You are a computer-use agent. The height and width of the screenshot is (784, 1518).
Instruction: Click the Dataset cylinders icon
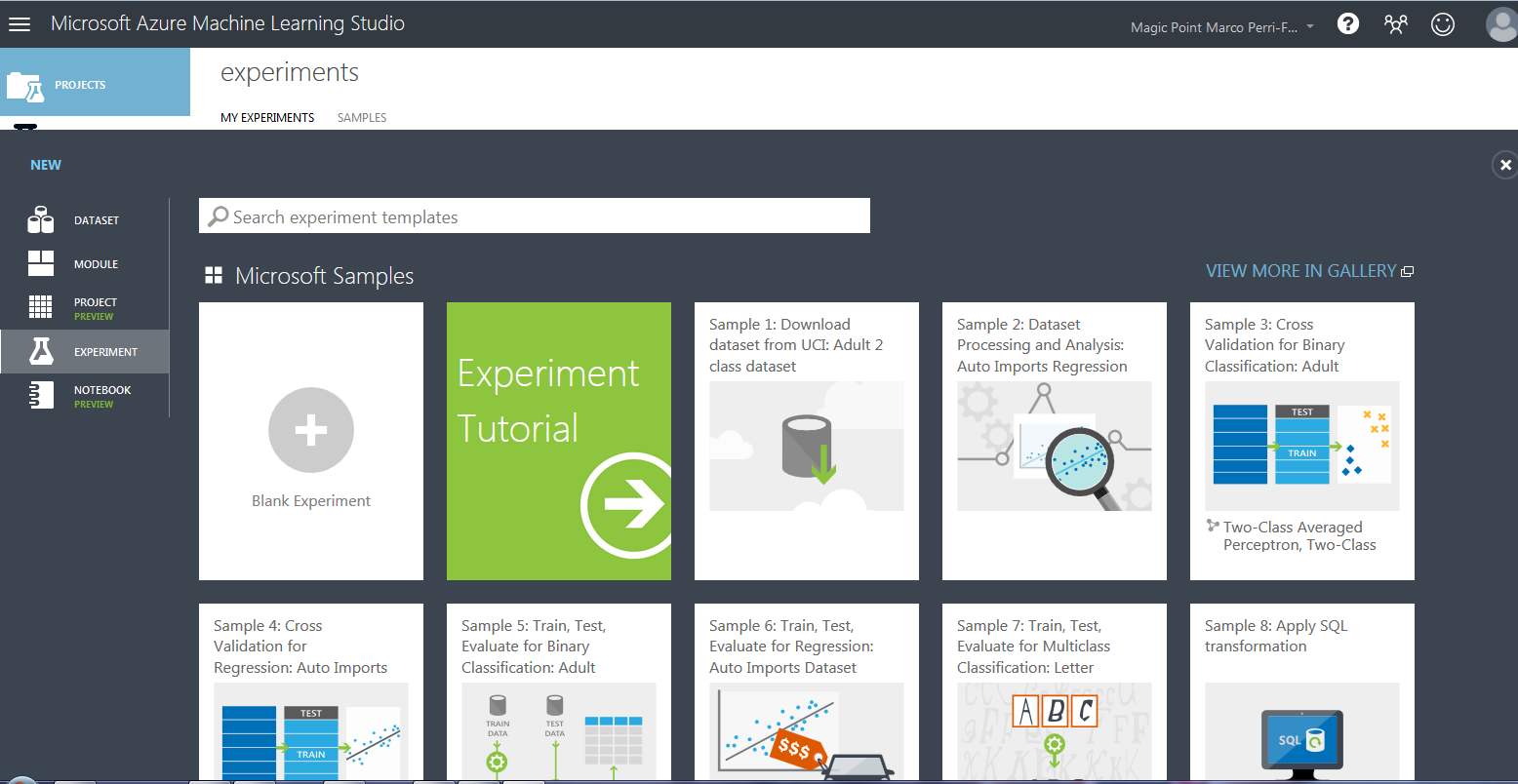point(41,220)
